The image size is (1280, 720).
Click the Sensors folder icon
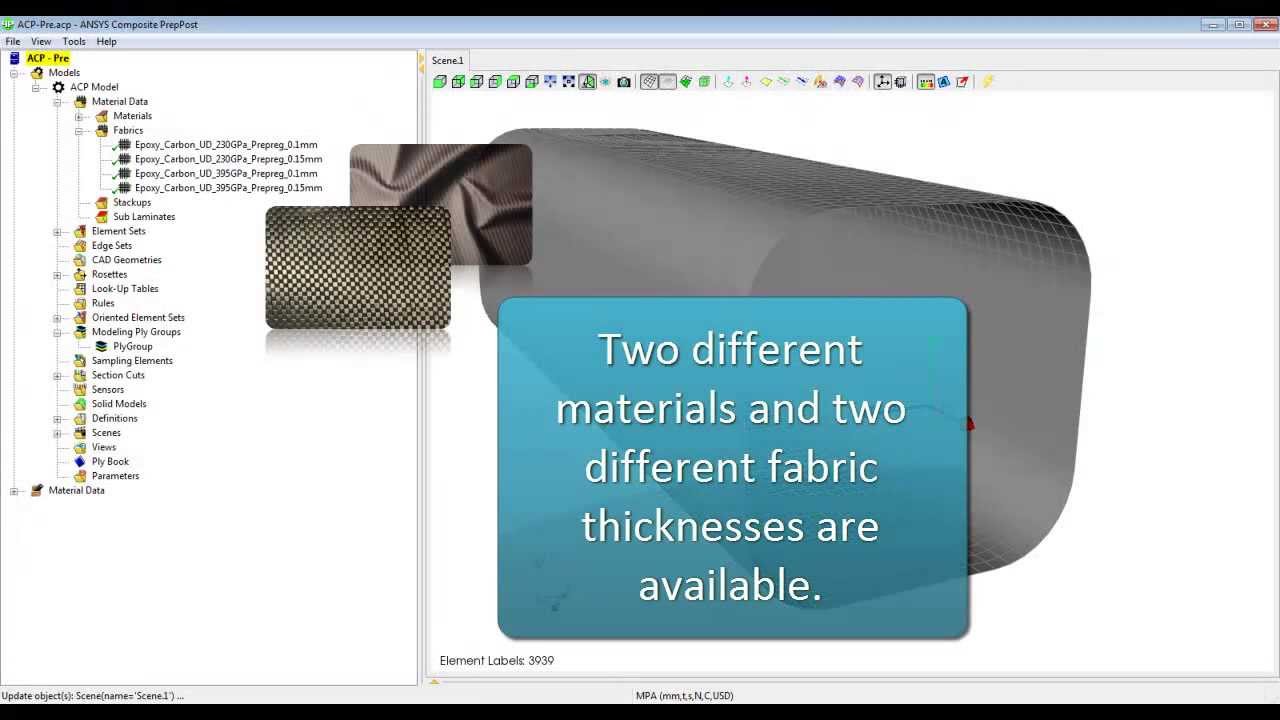tap(80, 390)
